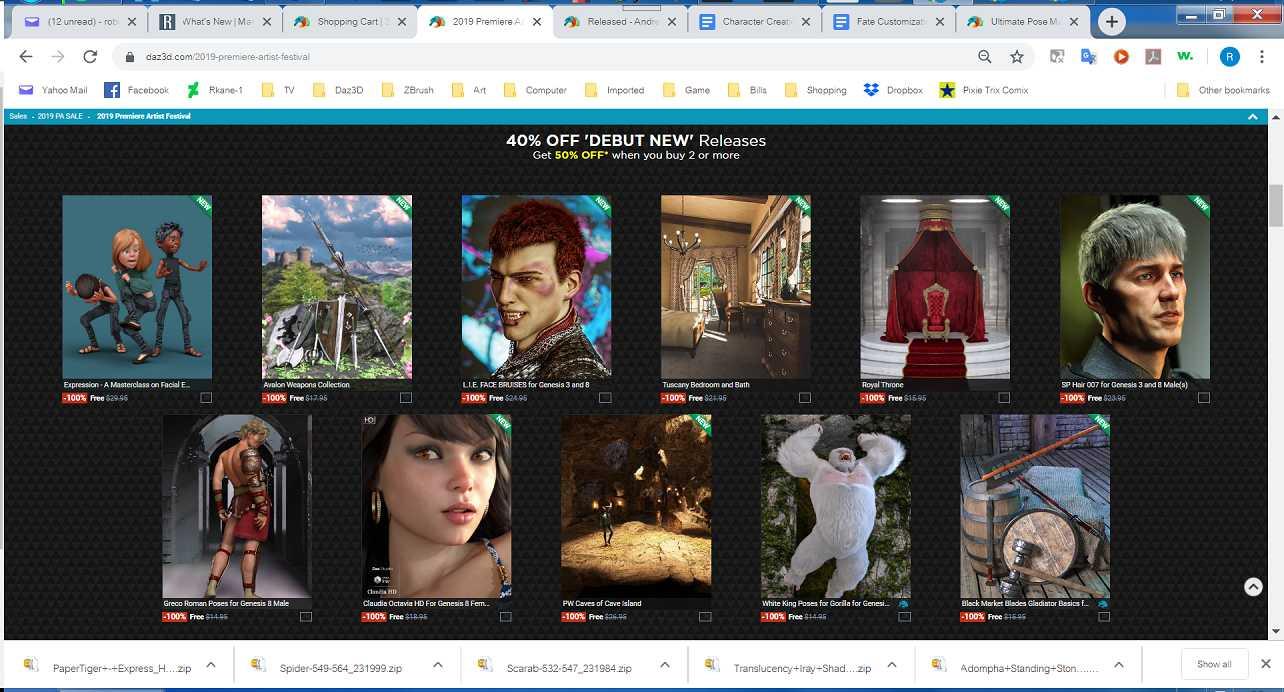Open the Google Translate extension
This screenshot has width=1284, height=692.
pos(1089,57)
